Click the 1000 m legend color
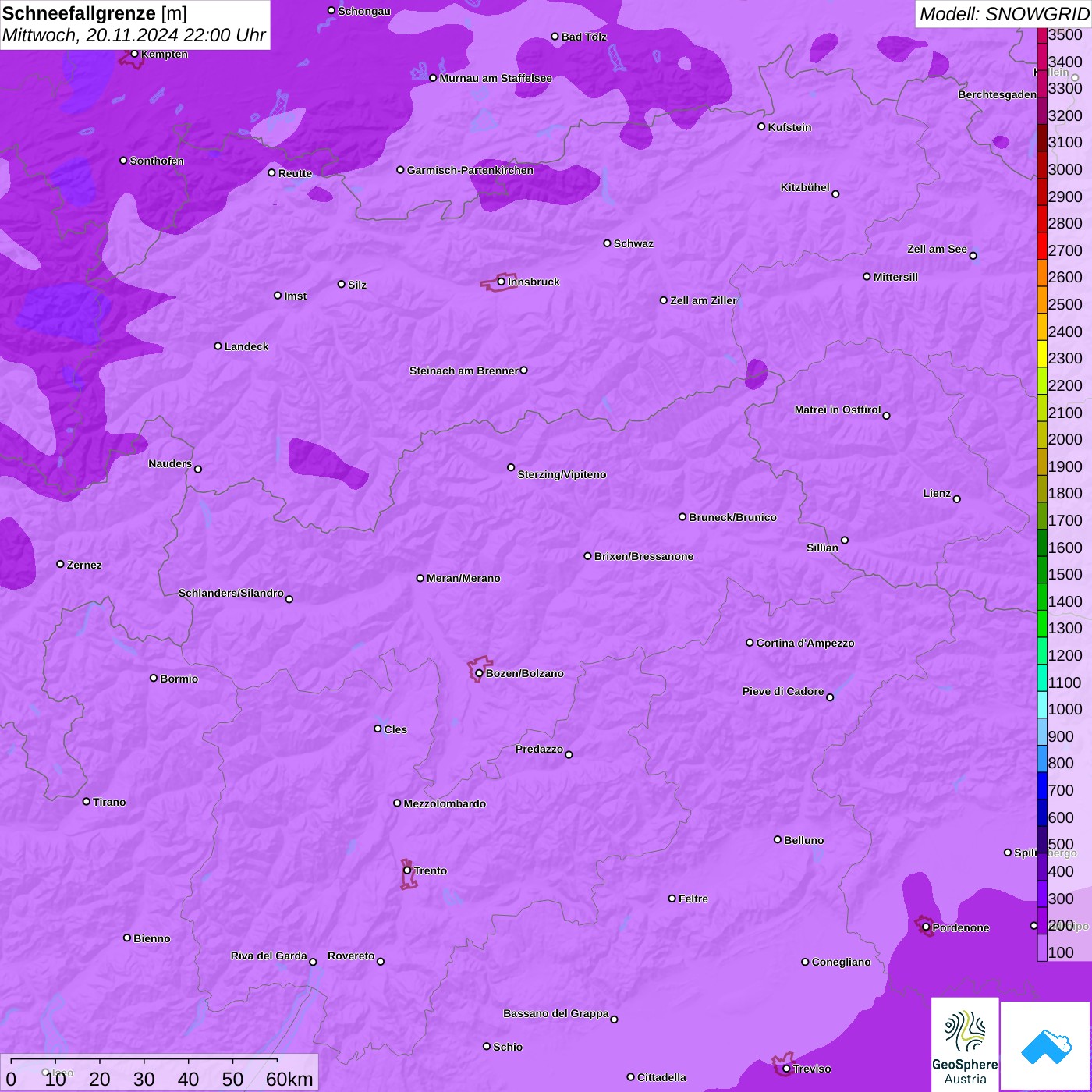This screenshot has width=1092, height=1092. tap(1042, 704)
